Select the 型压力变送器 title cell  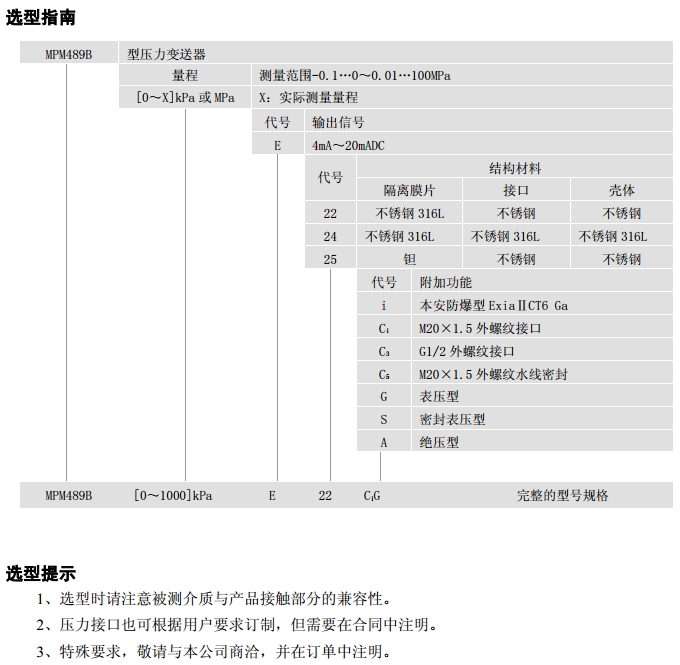point(167,54)
